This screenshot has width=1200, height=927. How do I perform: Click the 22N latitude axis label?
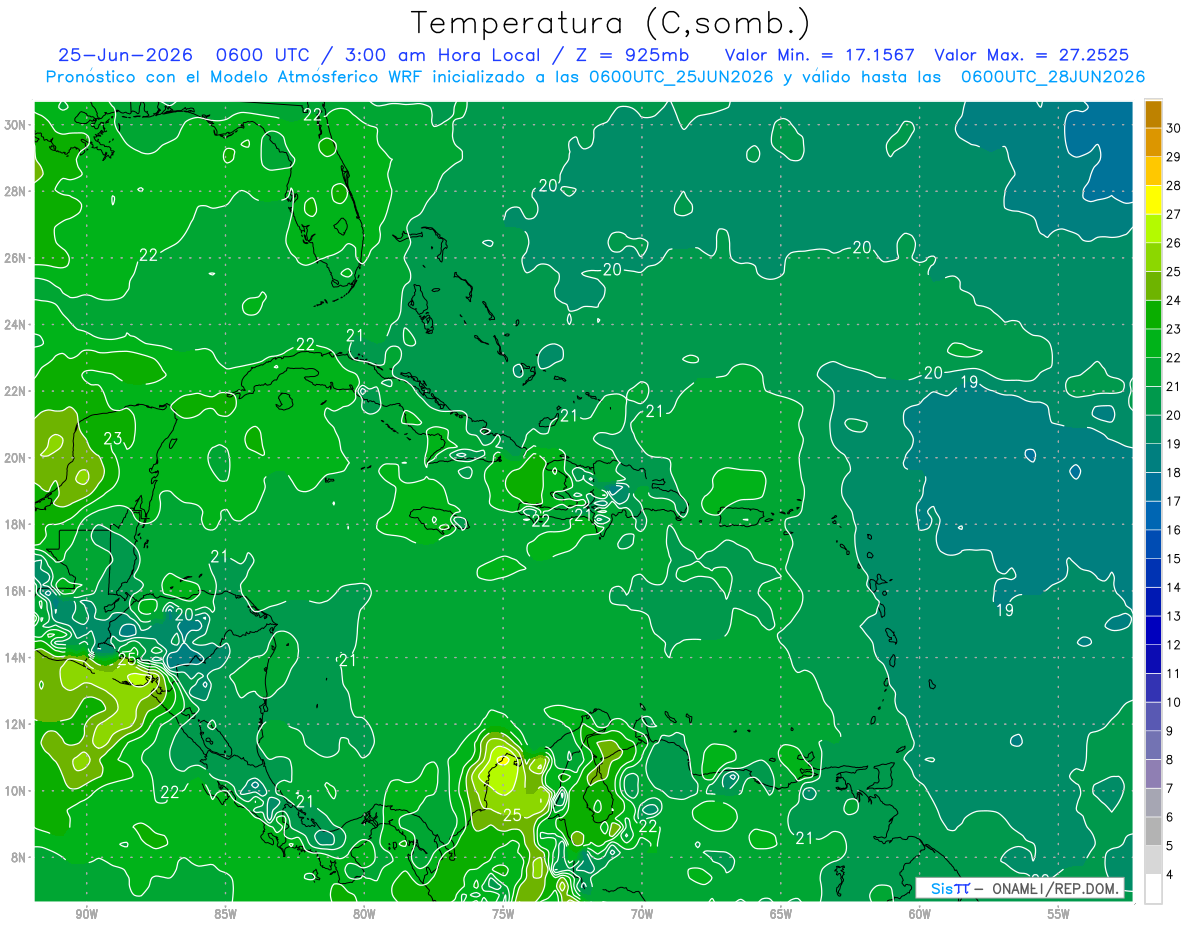coord(16,391)
